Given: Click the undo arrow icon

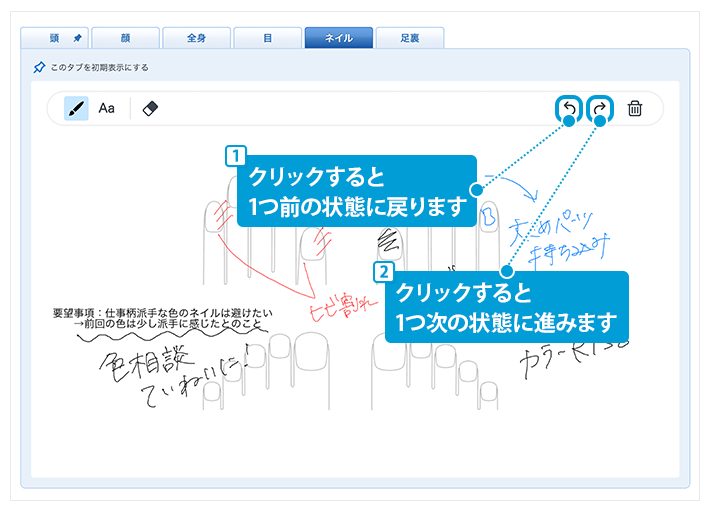Looking at the screenshot, I should [567, 108].
